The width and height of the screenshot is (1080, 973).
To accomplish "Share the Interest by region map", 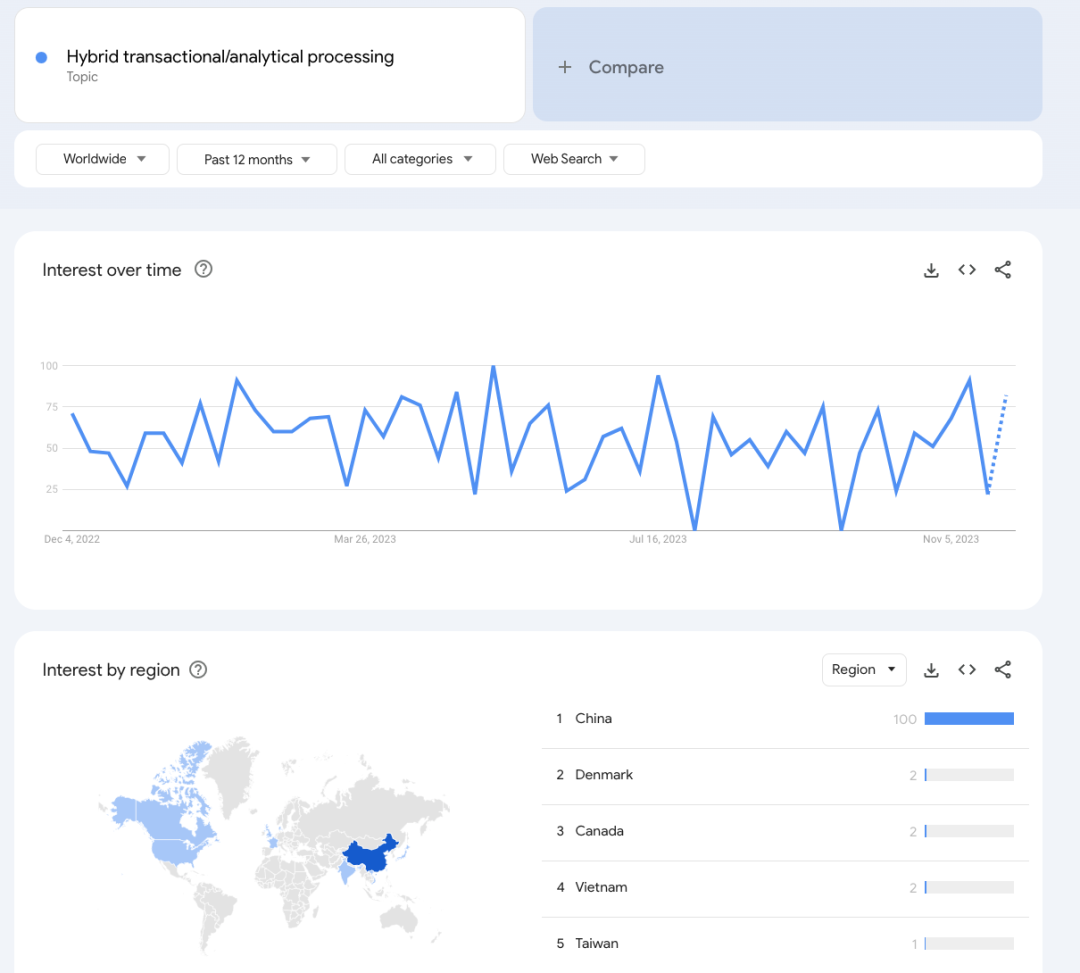I will [x=1003, y=670].
